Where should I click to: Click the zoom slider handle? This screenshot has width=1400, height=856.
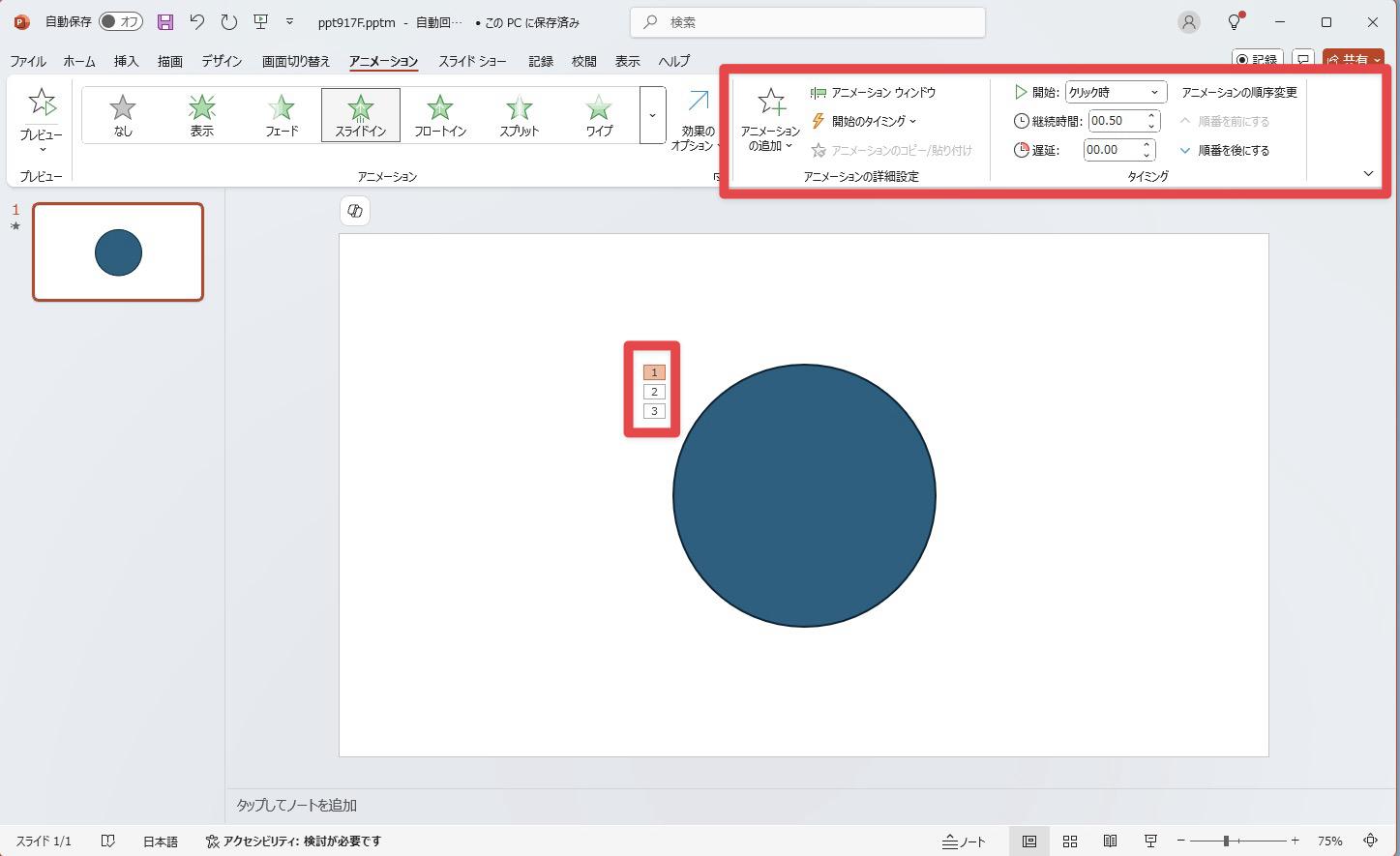[x=1226, y=841]
